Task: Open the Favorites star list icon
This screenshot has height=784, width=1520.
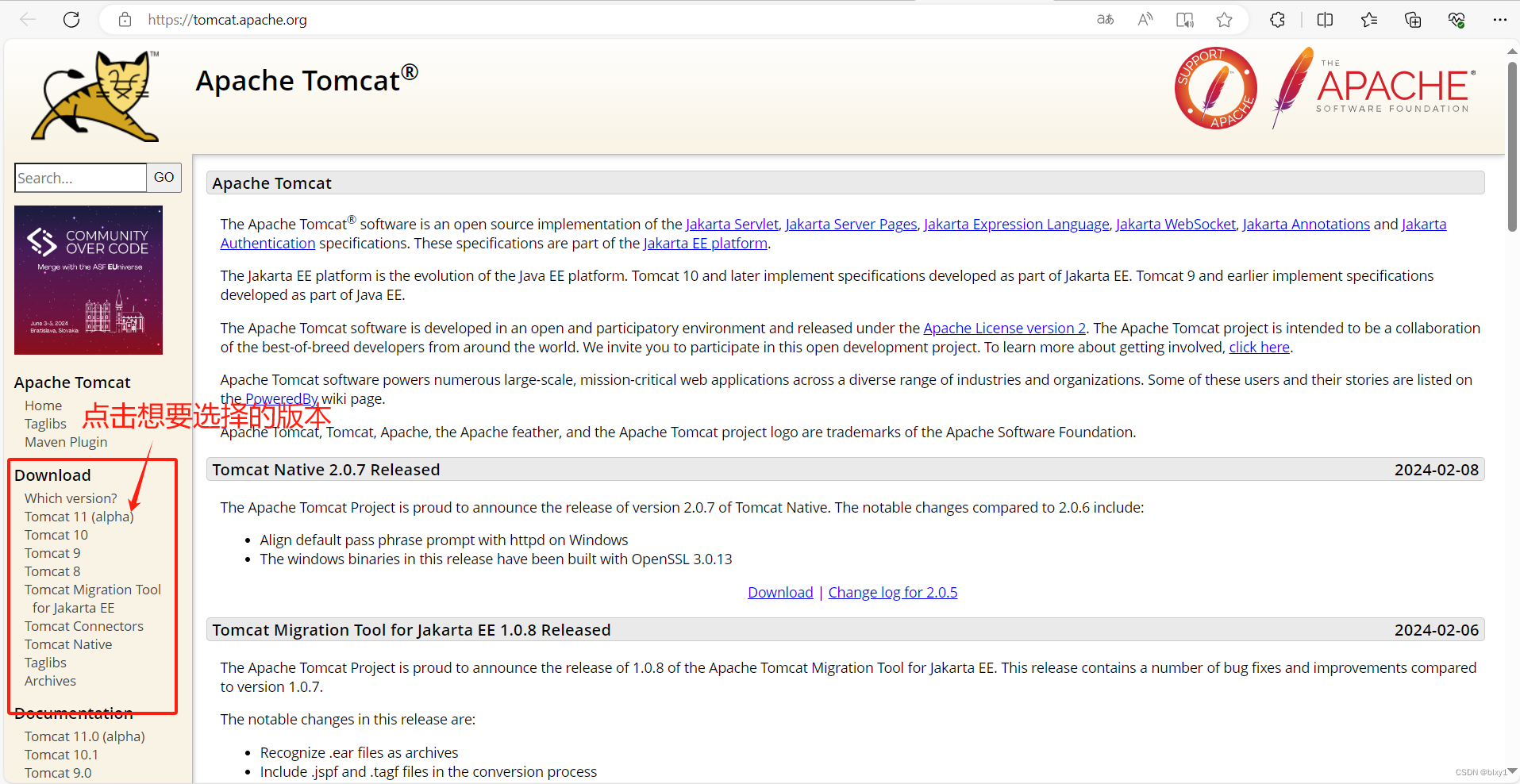Action: point(1369,20)
